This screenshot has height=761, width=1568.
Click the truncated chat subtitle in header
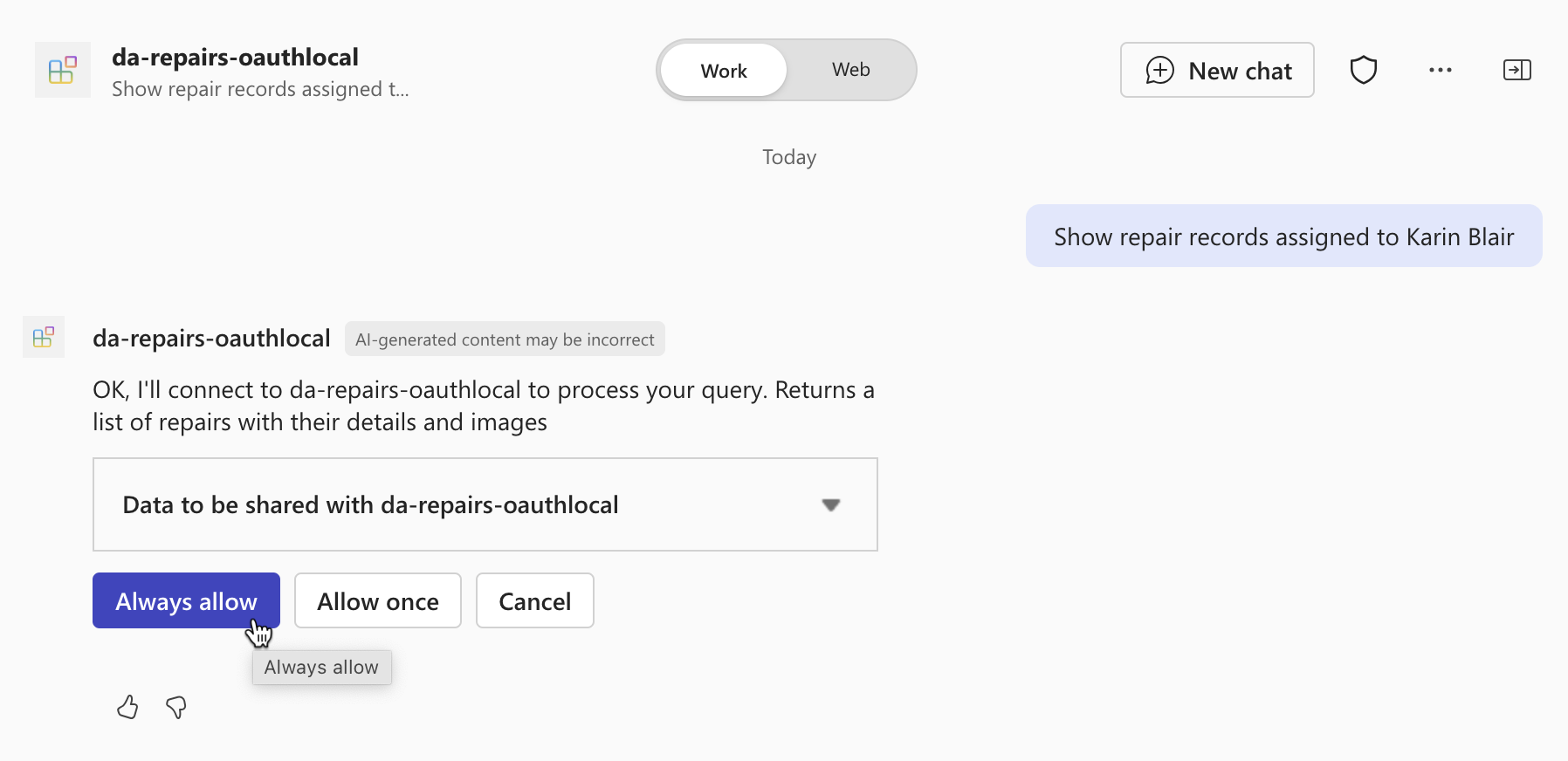click(260, 89)
